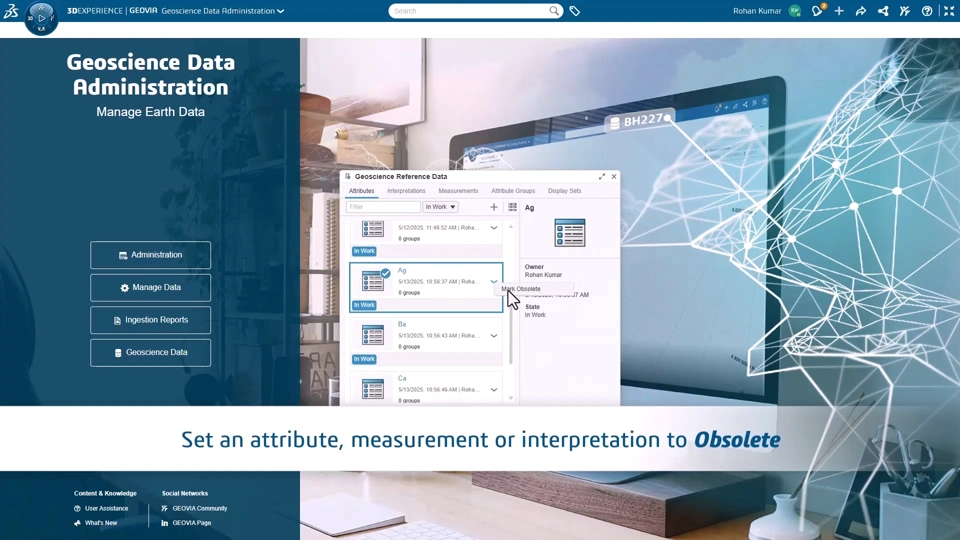Open Ingestion Reports

tap(151, 320)
